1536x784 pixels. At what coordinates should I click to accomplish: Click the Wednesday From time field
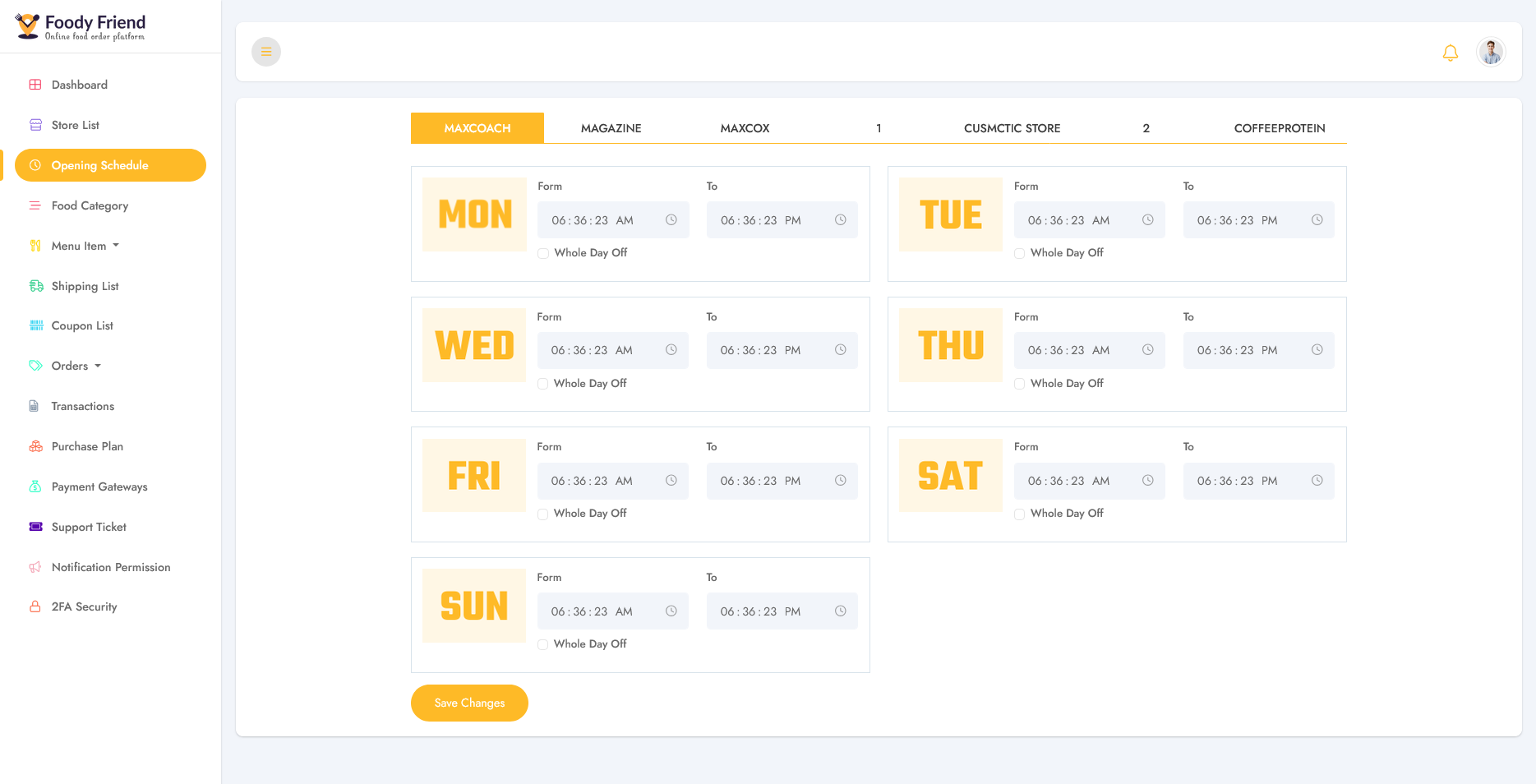pos(613,350)
